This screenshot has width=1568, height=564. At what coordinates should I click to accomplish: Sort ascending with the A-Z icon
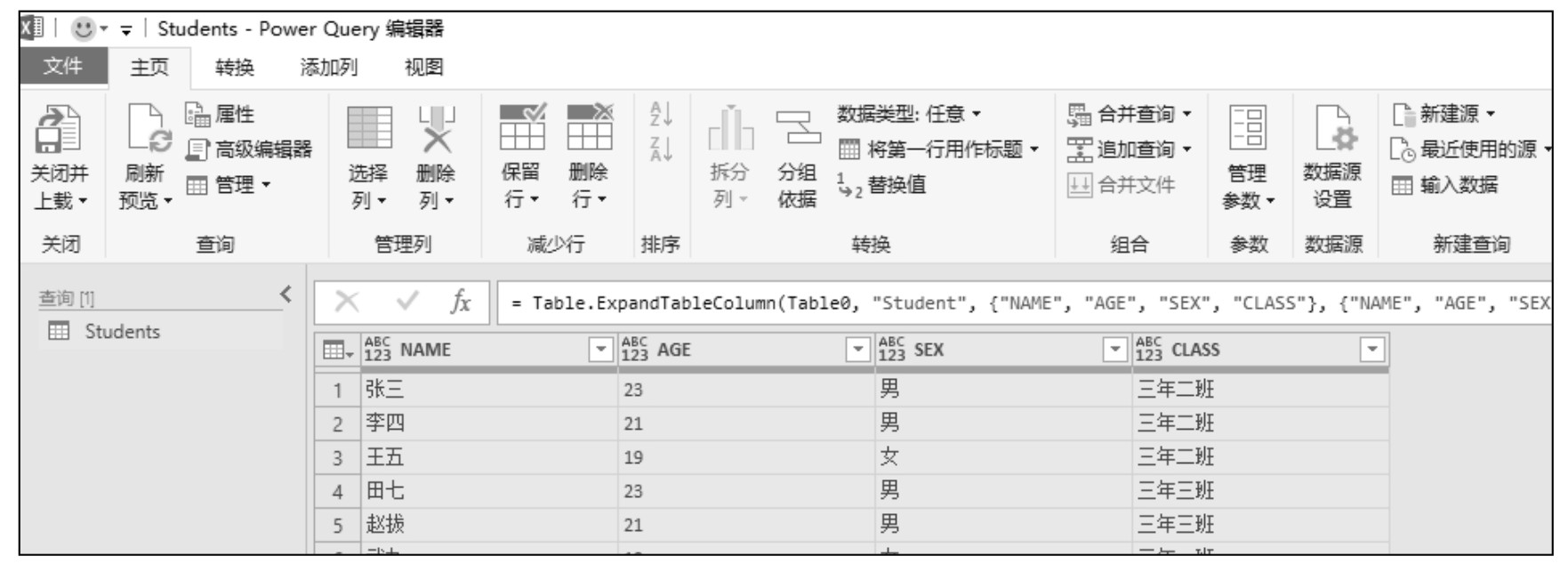661,113
